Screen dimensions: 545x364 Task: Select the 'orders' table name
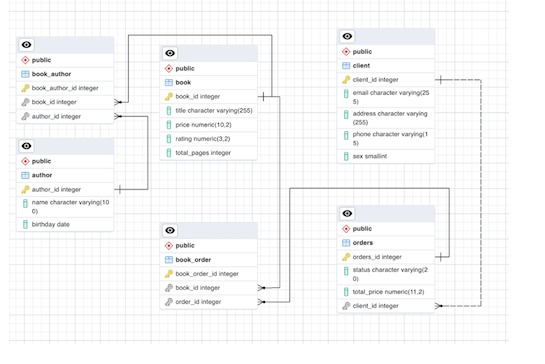(x=363, y=243)
